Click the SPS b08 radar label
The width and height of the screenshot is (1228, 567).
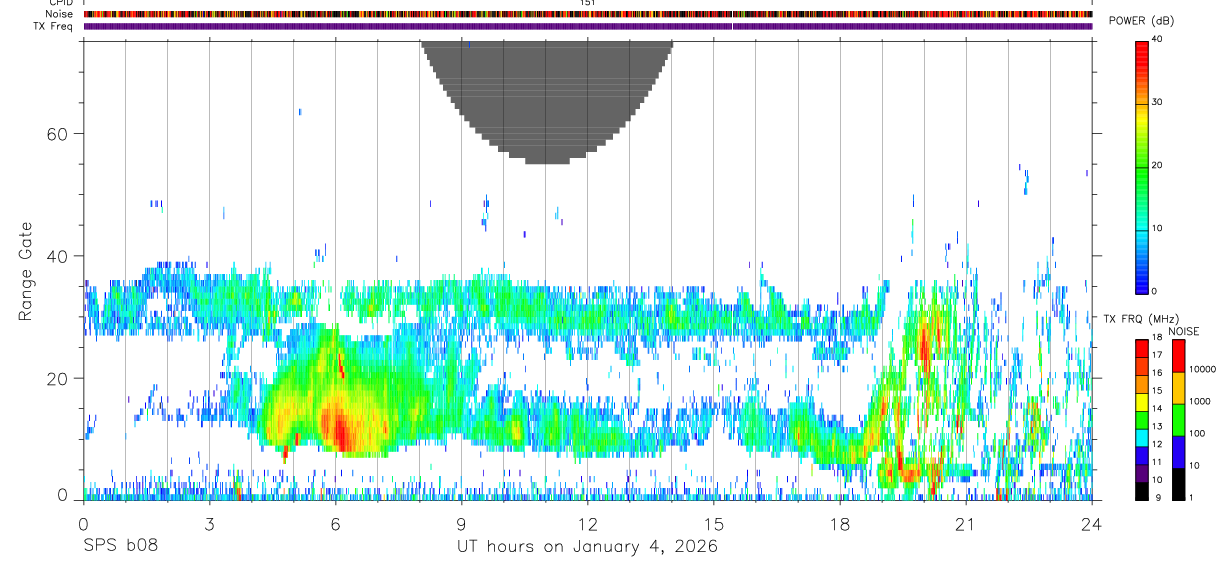(x=119, y=546)
